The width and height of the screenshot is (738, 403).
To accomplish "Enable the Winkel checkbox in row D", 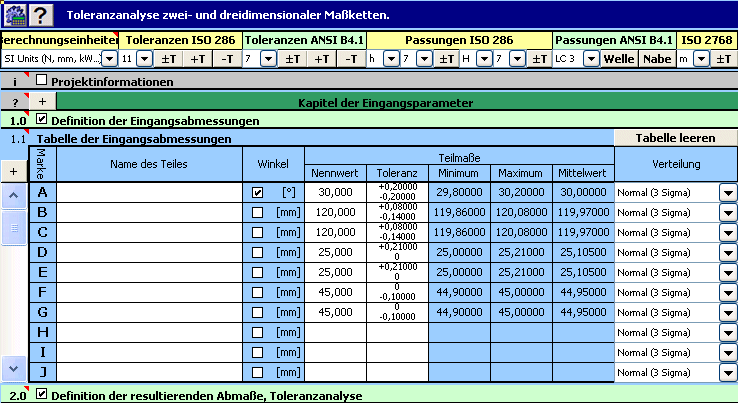I will pyautogui.click(x=257, y=252).
